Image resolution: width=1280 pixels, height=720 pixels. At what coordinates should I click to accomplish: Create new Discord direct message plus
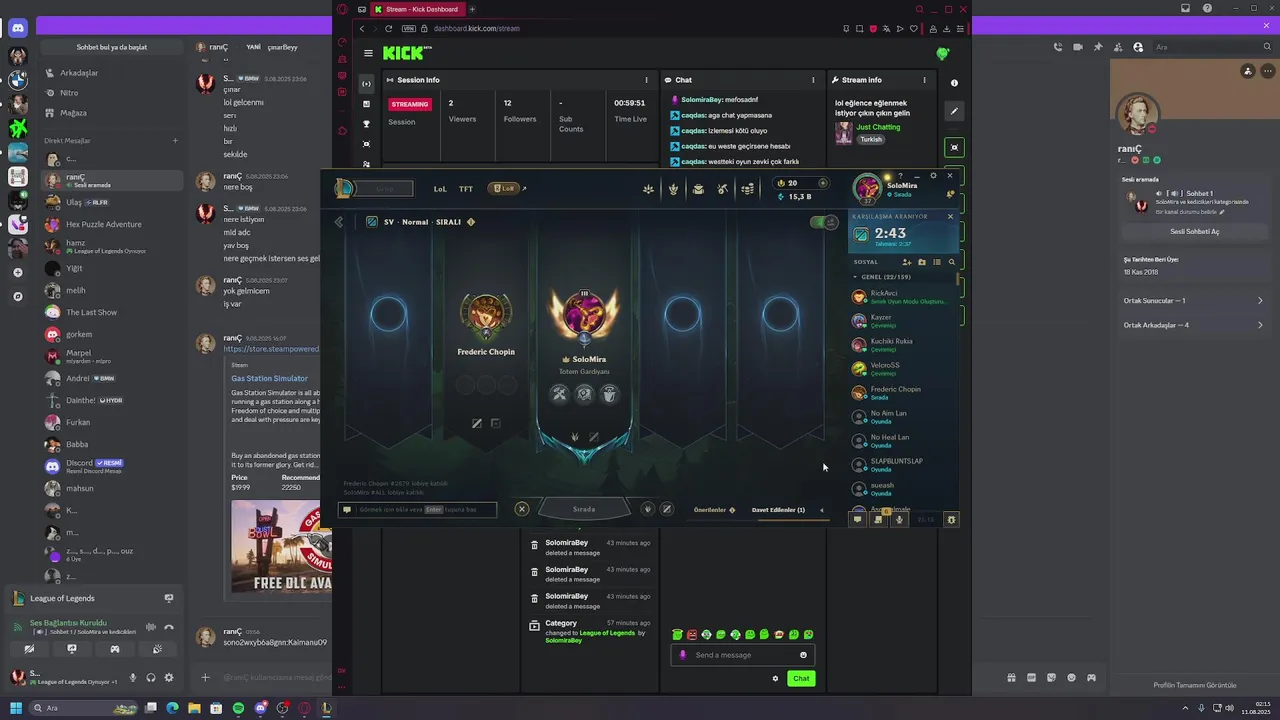click(175, 141)
